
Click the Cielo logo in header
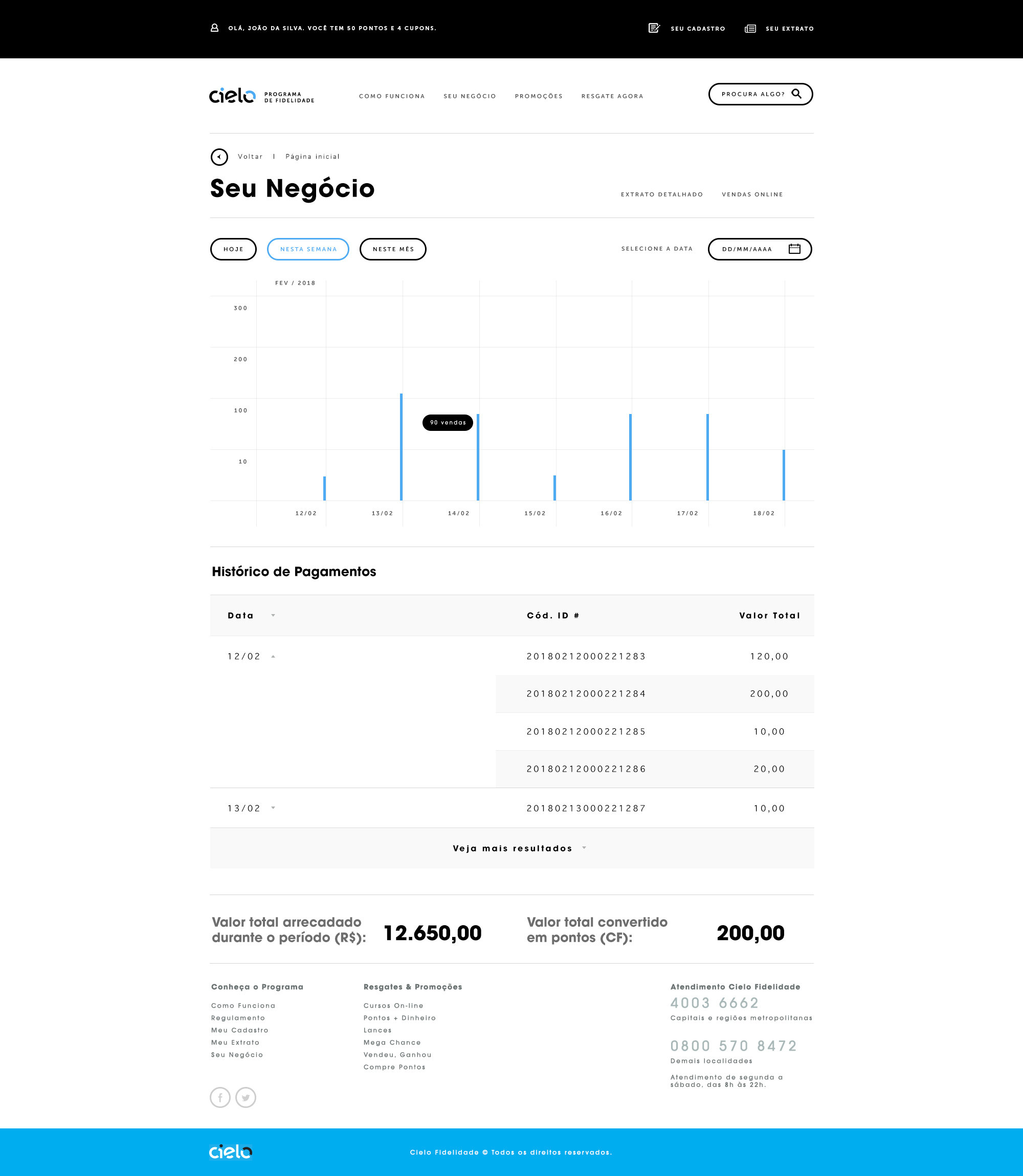click(x=232, y=95)
